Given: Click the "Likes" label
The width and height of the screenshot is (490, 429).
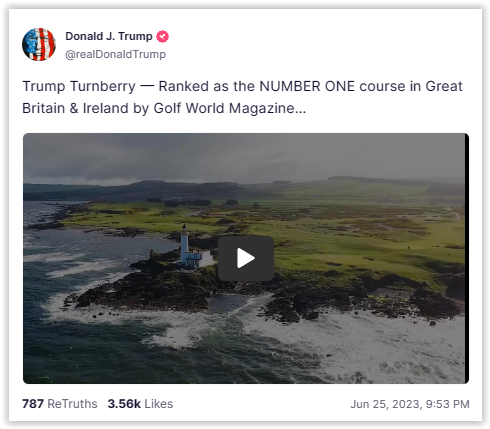Looking at the screenshot, I should click(159, 404).
